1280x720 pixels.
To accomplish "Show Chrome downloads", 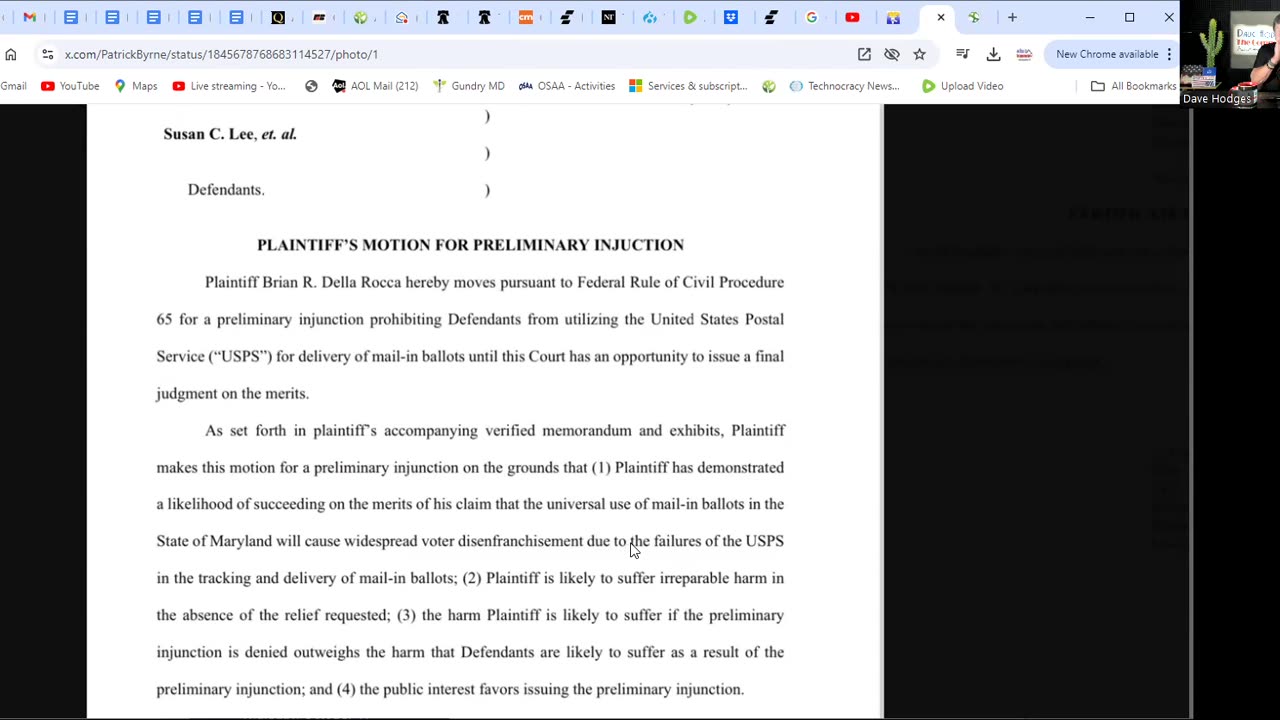I will (x=993, y=54).
